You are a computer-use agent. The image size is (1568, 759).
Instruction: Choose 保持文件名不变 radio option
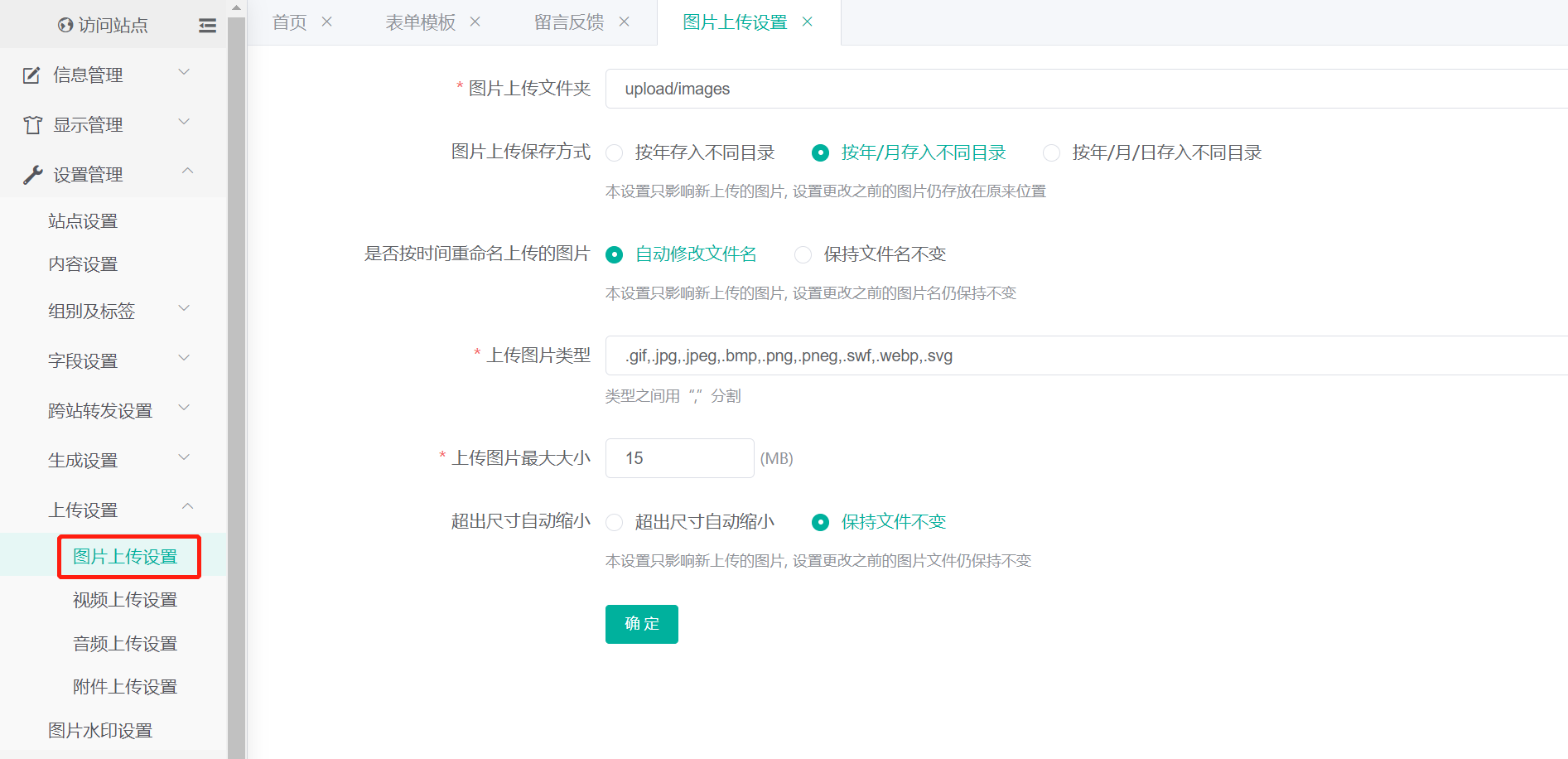pyautogui.click(x=803, y=255)
